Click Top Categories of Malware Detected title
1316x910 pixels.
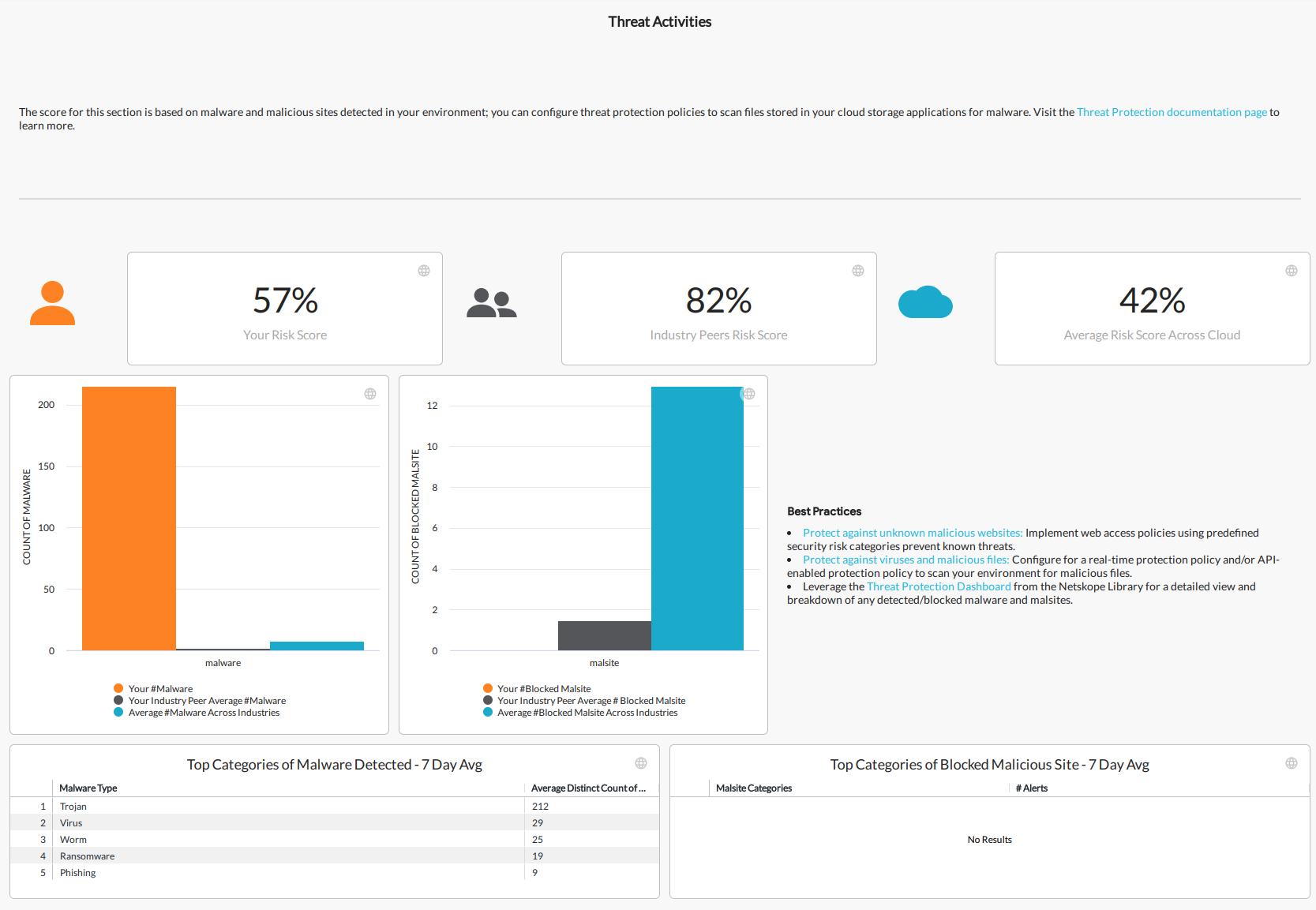335,764
